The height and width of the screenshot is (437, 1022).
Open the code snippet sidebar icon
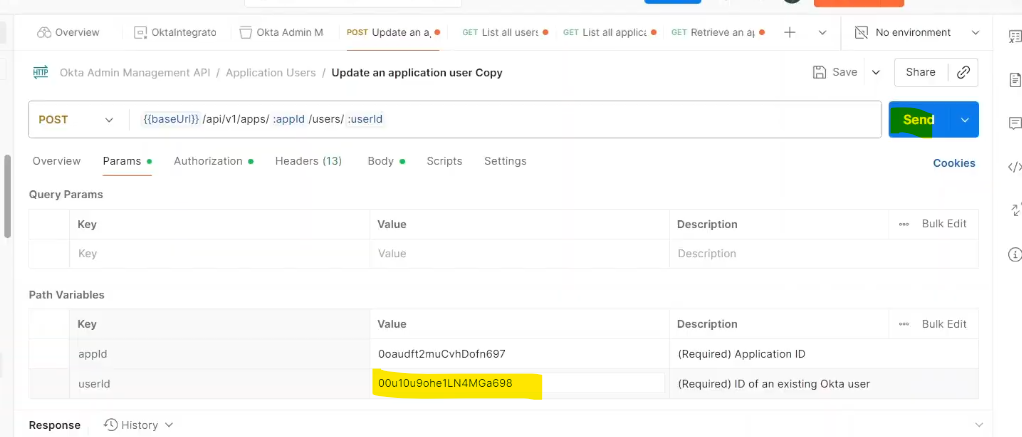pos(1014,167)
